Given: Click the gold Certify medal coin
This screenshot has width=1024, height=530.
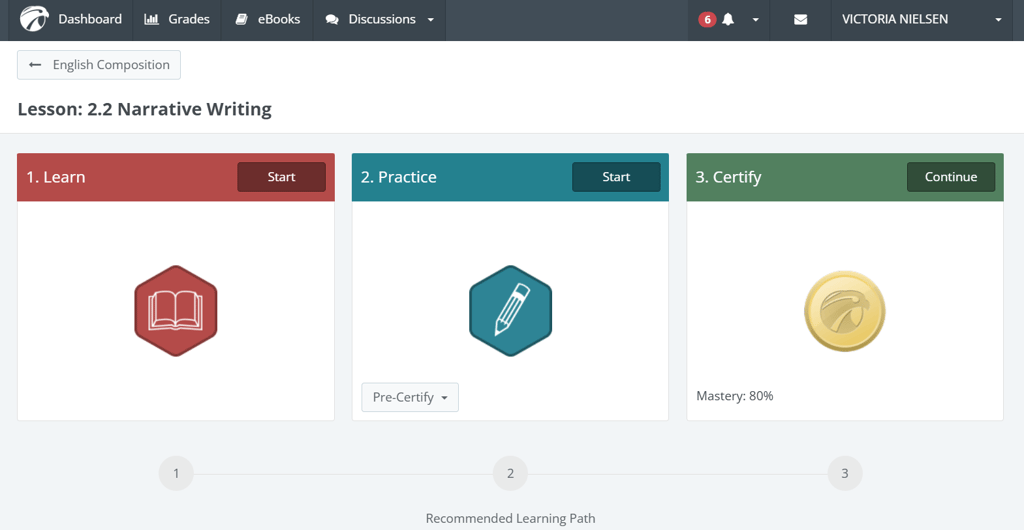Looking at the screenshot, I should click(x=844, y=311).
